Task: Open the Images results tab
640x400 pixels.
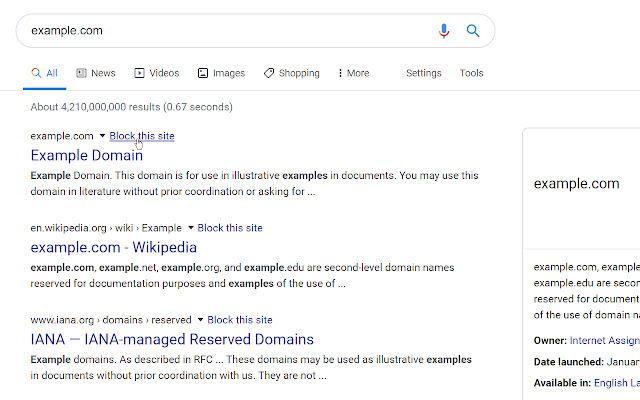Action: (221, 73)
